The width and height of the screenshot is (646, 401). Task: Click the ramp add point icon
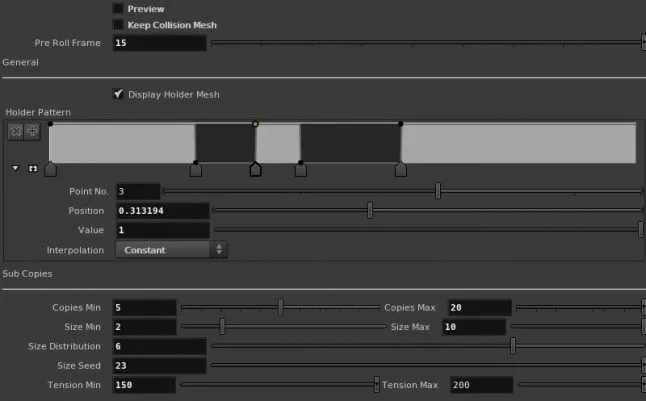coord(32,131)
